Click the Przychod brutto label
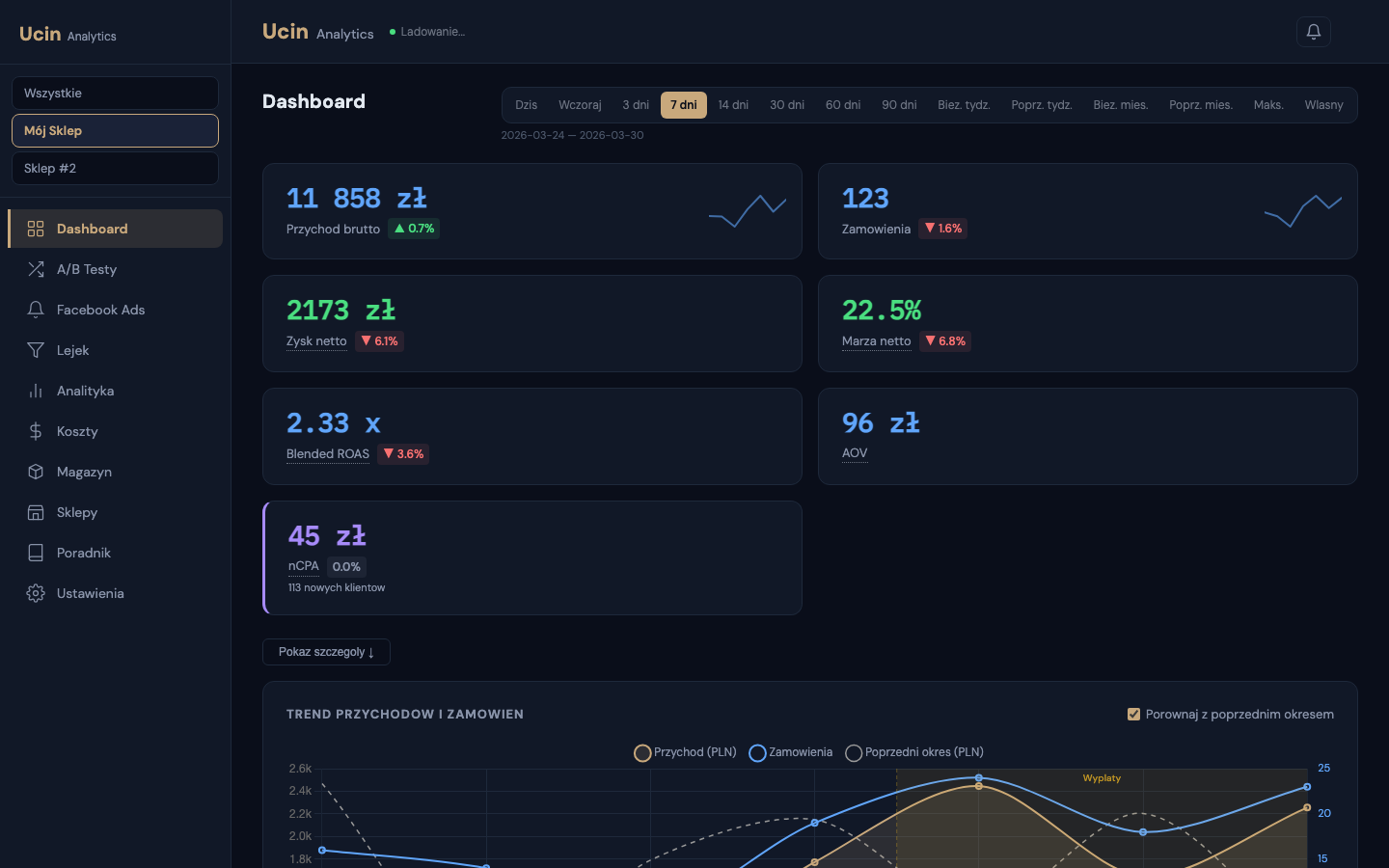1389x868 pixels. (x=334, y=229)
